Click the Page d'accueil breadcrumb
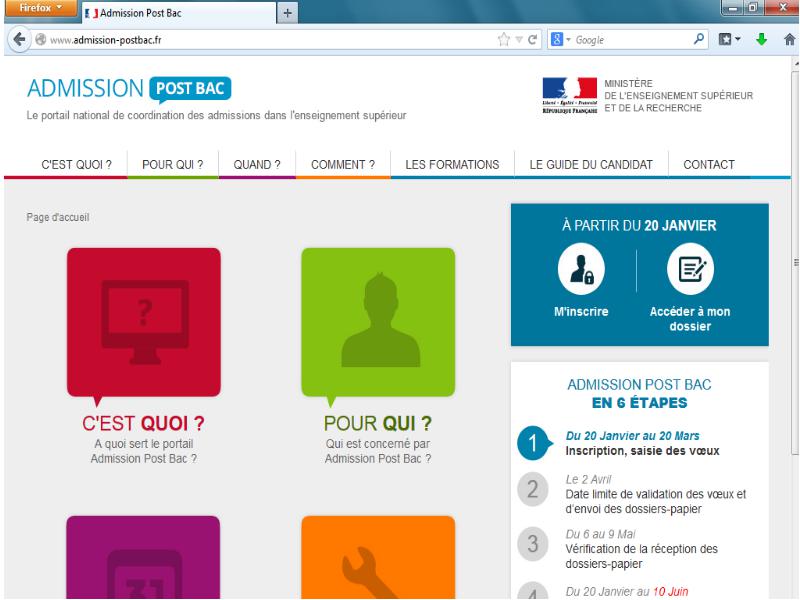Screen dimensions: 800x600 click(58, 217)
